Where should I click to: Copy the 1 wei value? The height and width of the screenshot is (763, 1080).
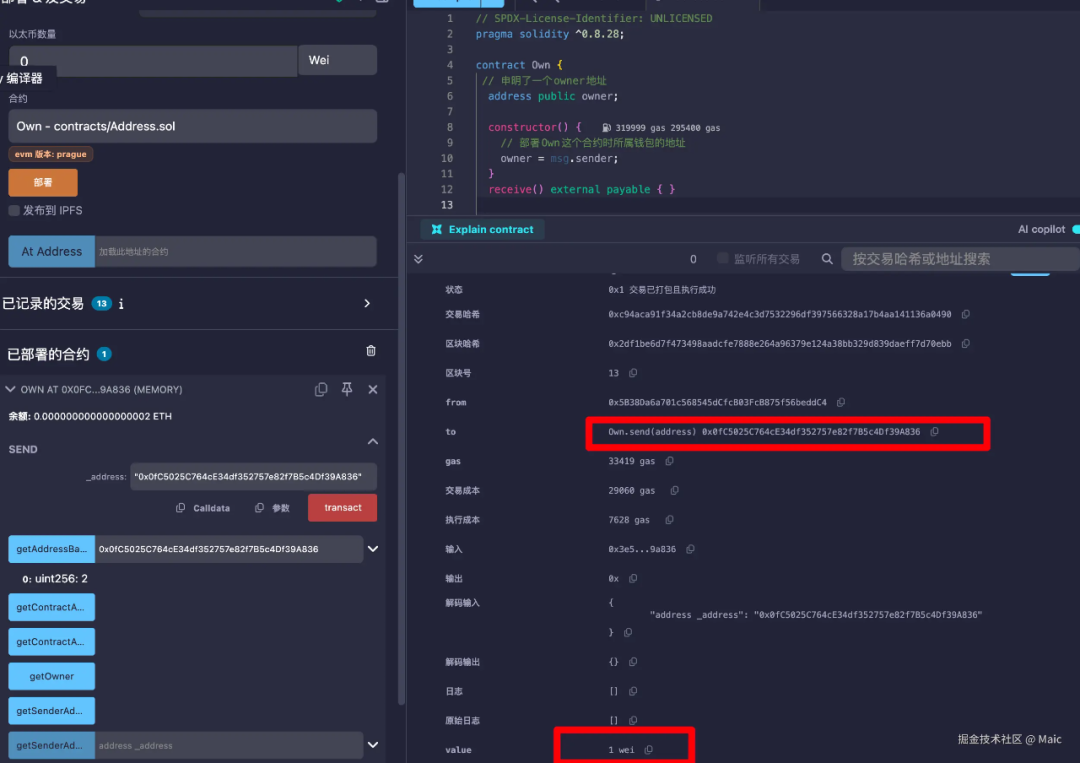pos(649,750)
